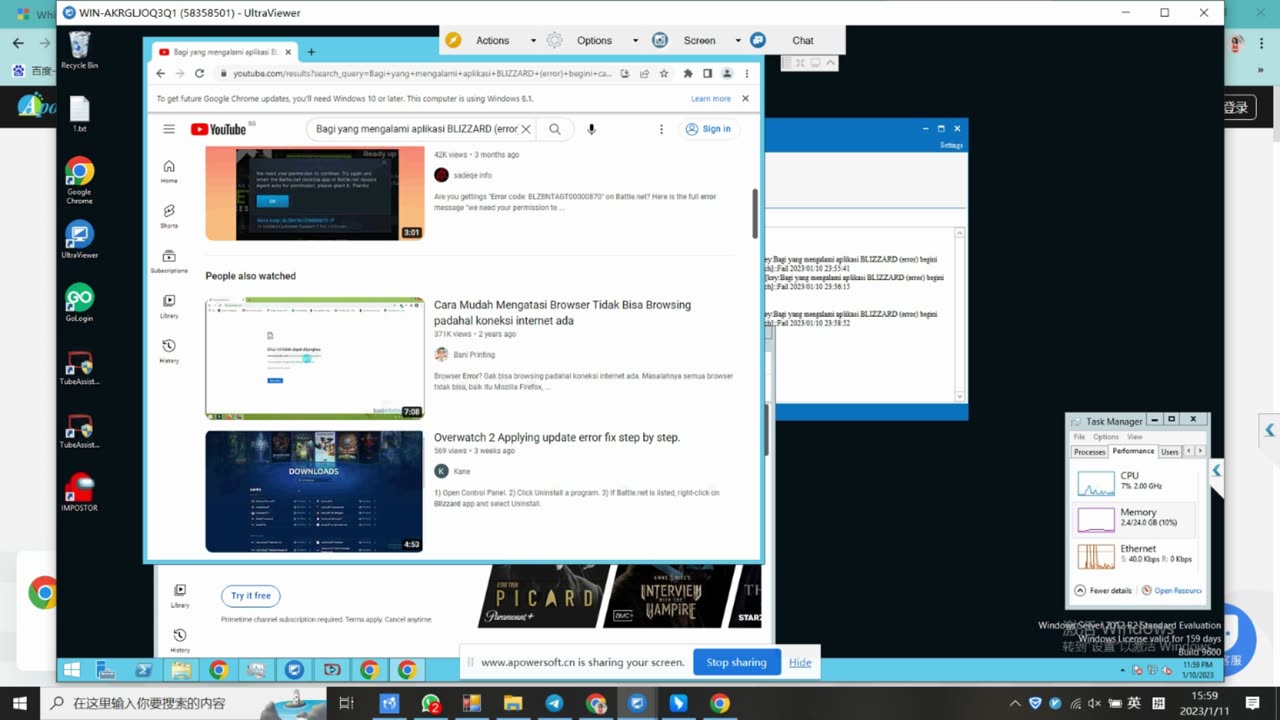Open the Bani Printing channel

pyautogui.click(x=474, y=354)
